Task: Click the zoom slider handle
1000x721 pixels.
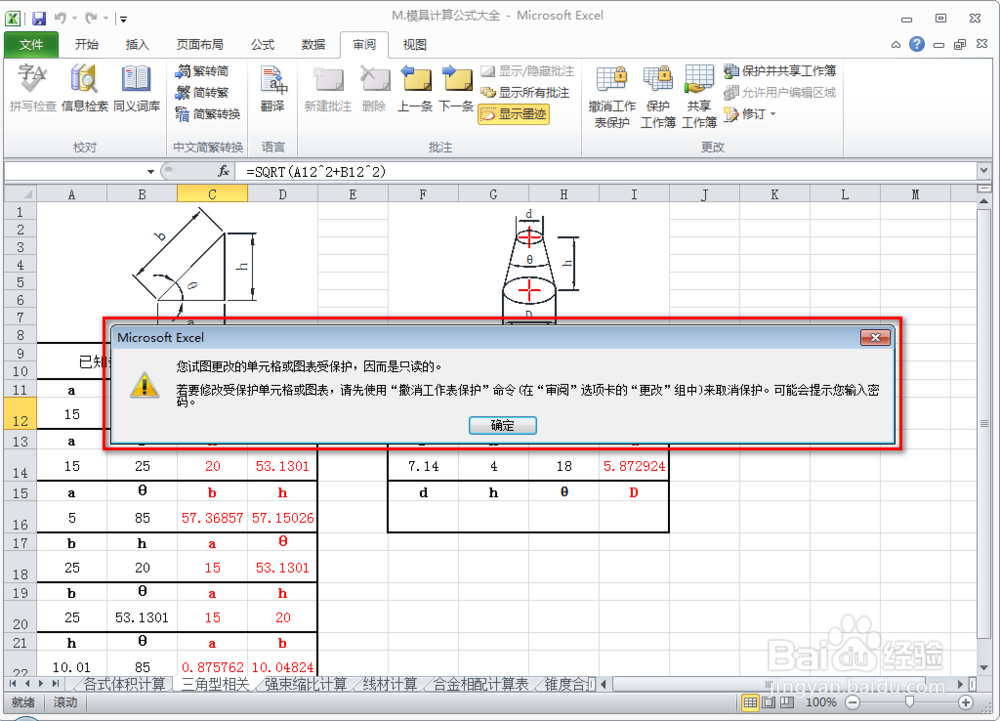Action: click(x=909, y=702)
